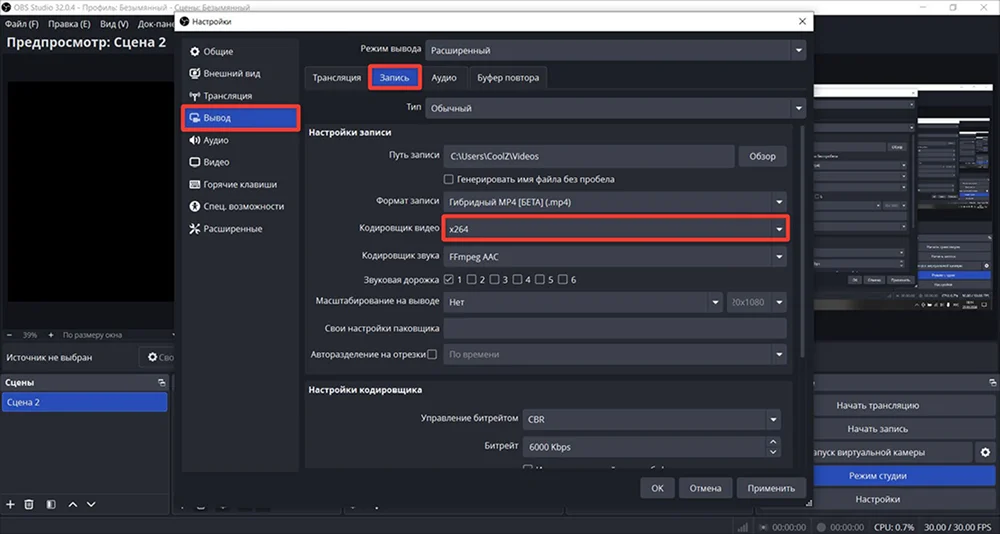The image size is (1000, 534).
Task: Switch to the Трансляция output tab
Action: point(336,78)
